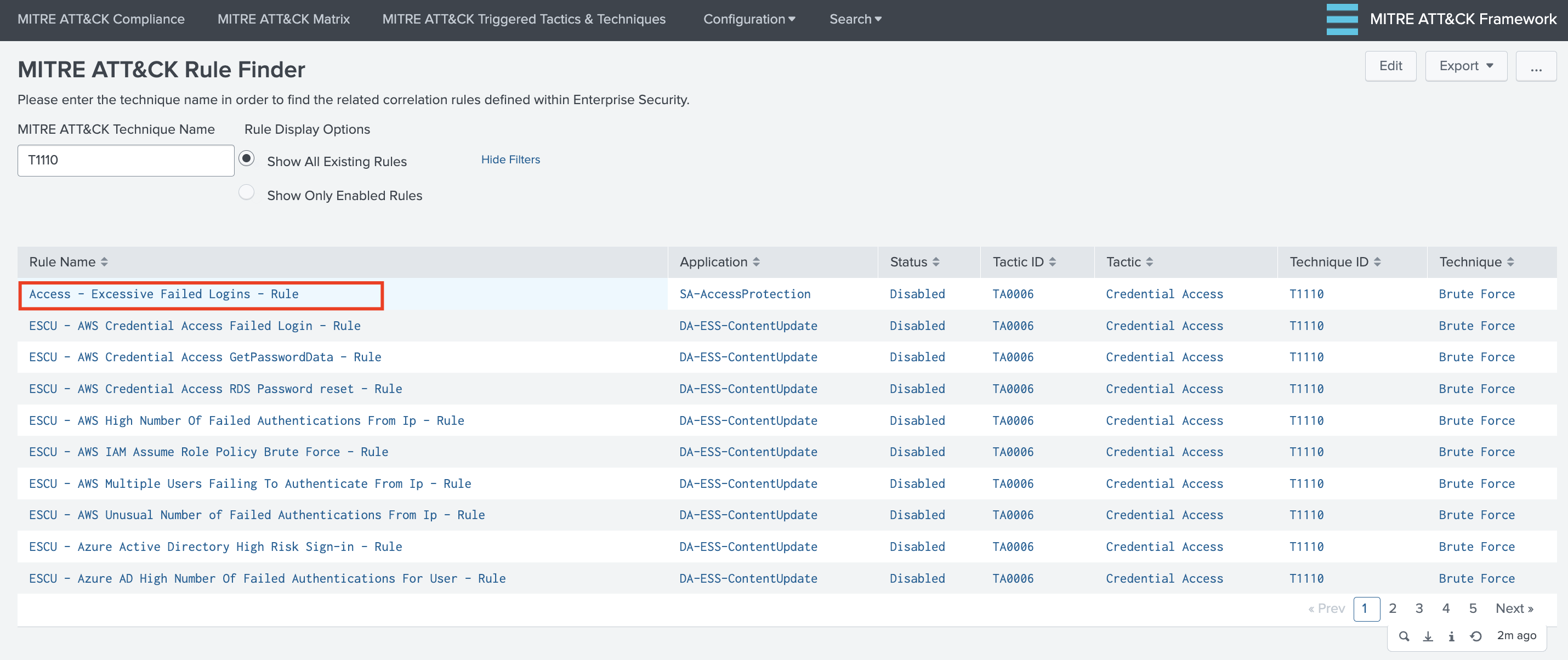
Task: Open the Search dropdown menu
Action: [855, 20]
